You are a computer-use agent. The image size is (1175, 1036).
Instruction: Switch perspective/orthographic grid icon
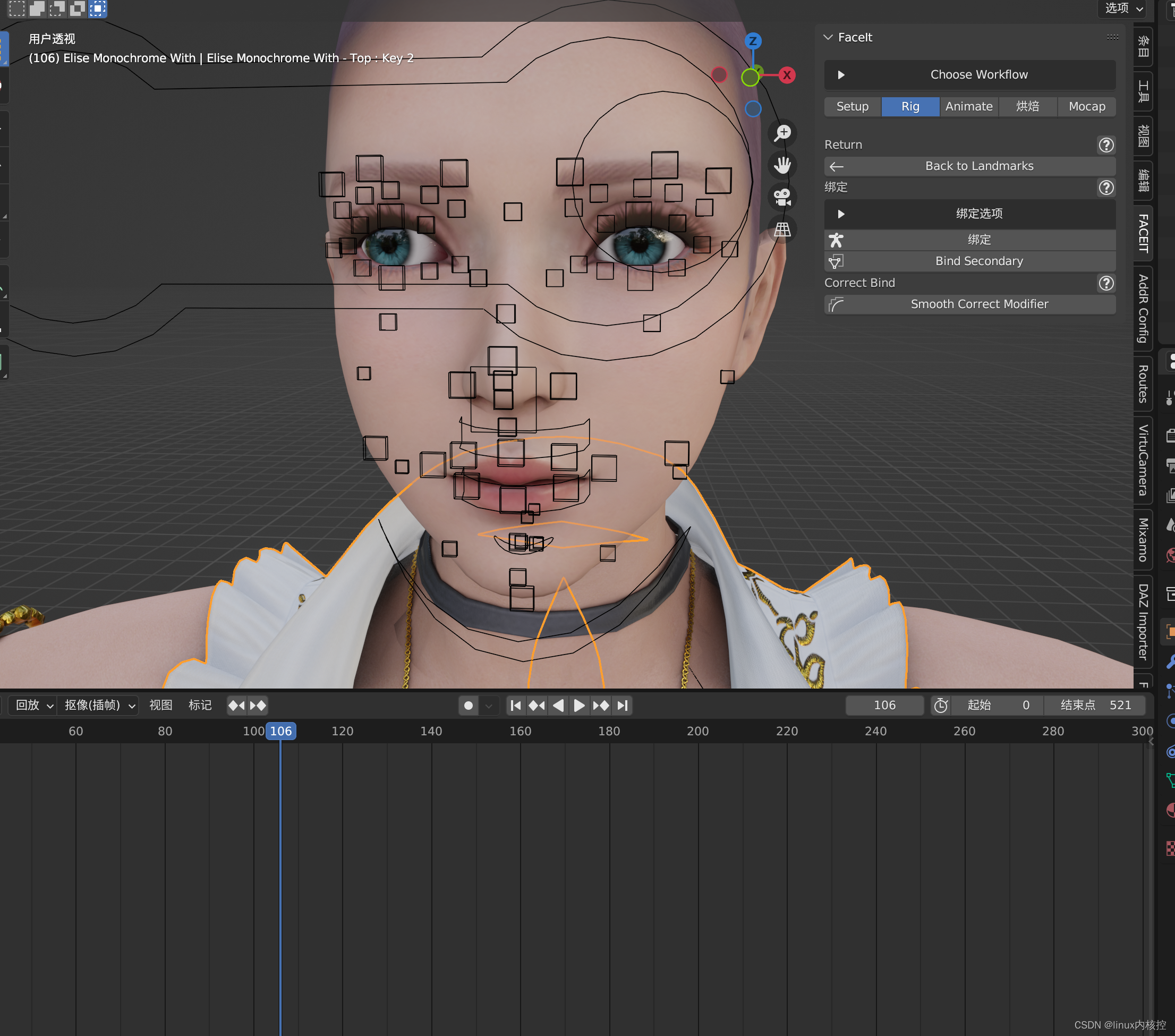(782, 230)
